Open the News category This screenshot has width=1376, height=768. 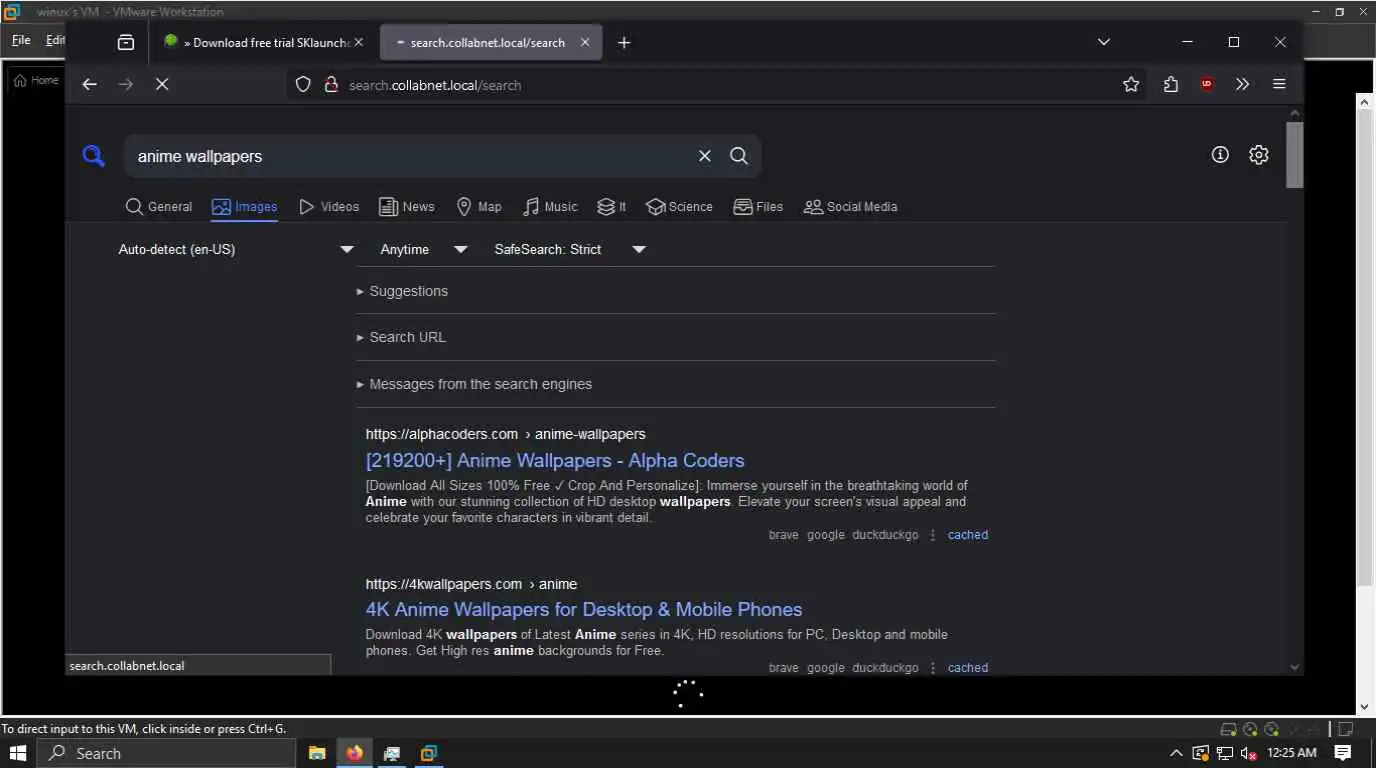406,207
